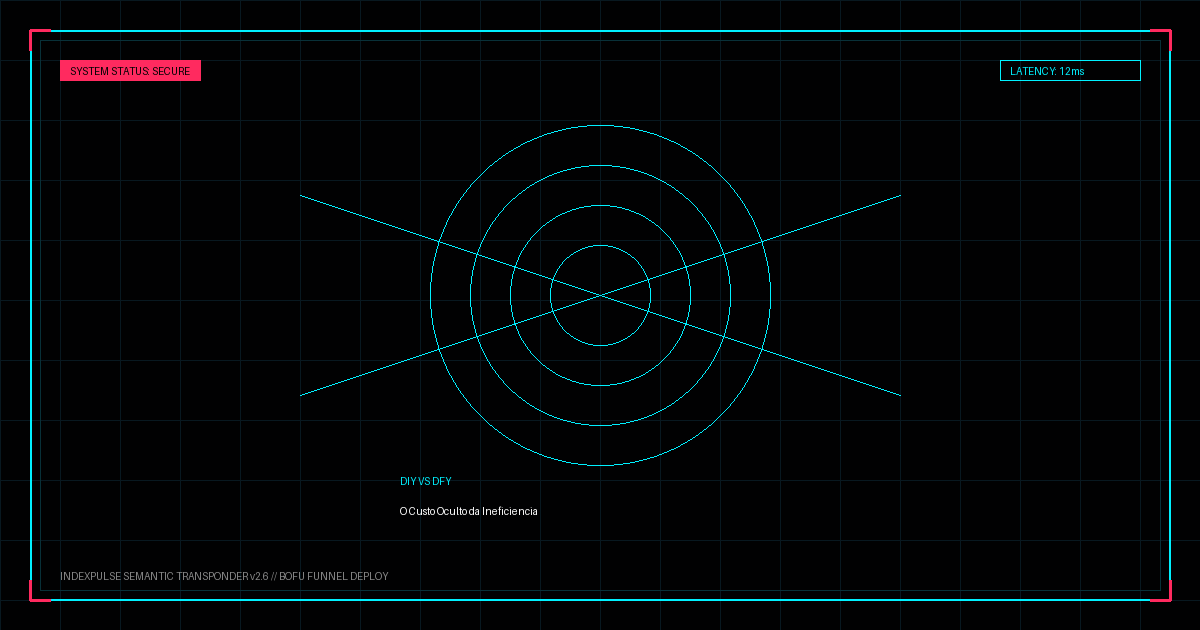The image size is (1200, 630).
Task: Click the INDEXPULSE SEMANTIC TRANSPONDER v2.6 footer text
Action: coord(164,576)
